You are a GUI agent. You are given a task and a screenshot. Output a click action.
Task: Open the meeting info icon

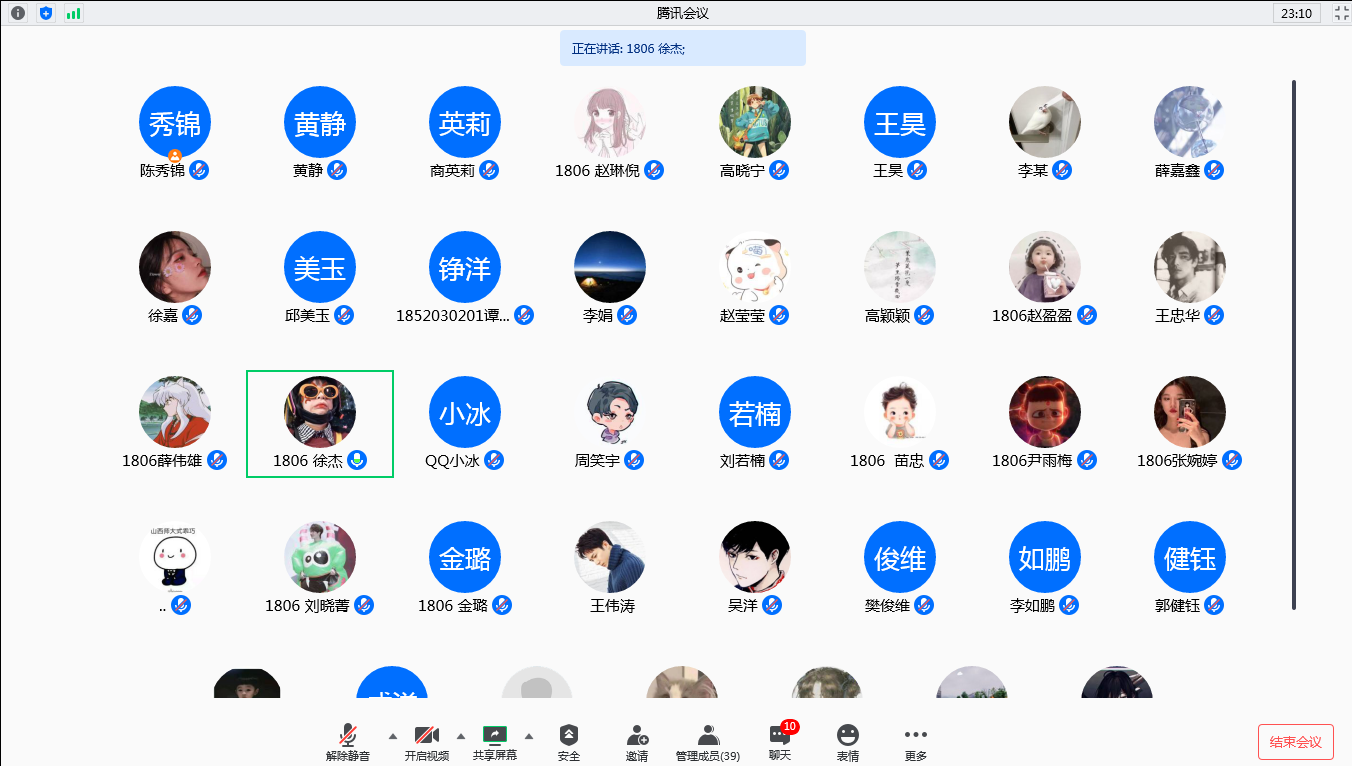tap(18, 13)
